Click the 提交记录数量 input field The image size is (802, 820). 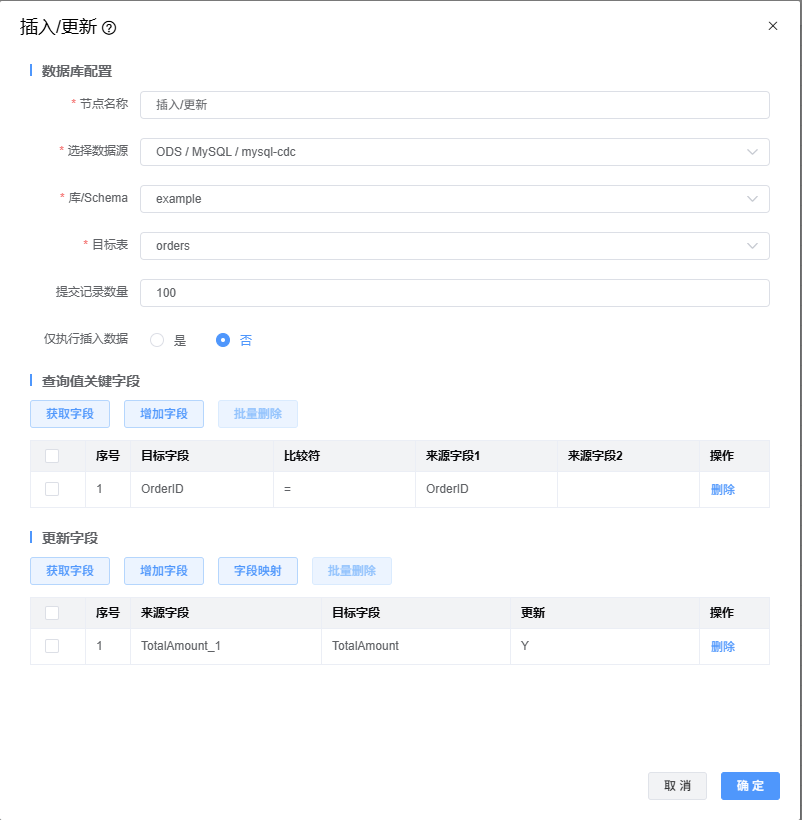pos(455,293)
